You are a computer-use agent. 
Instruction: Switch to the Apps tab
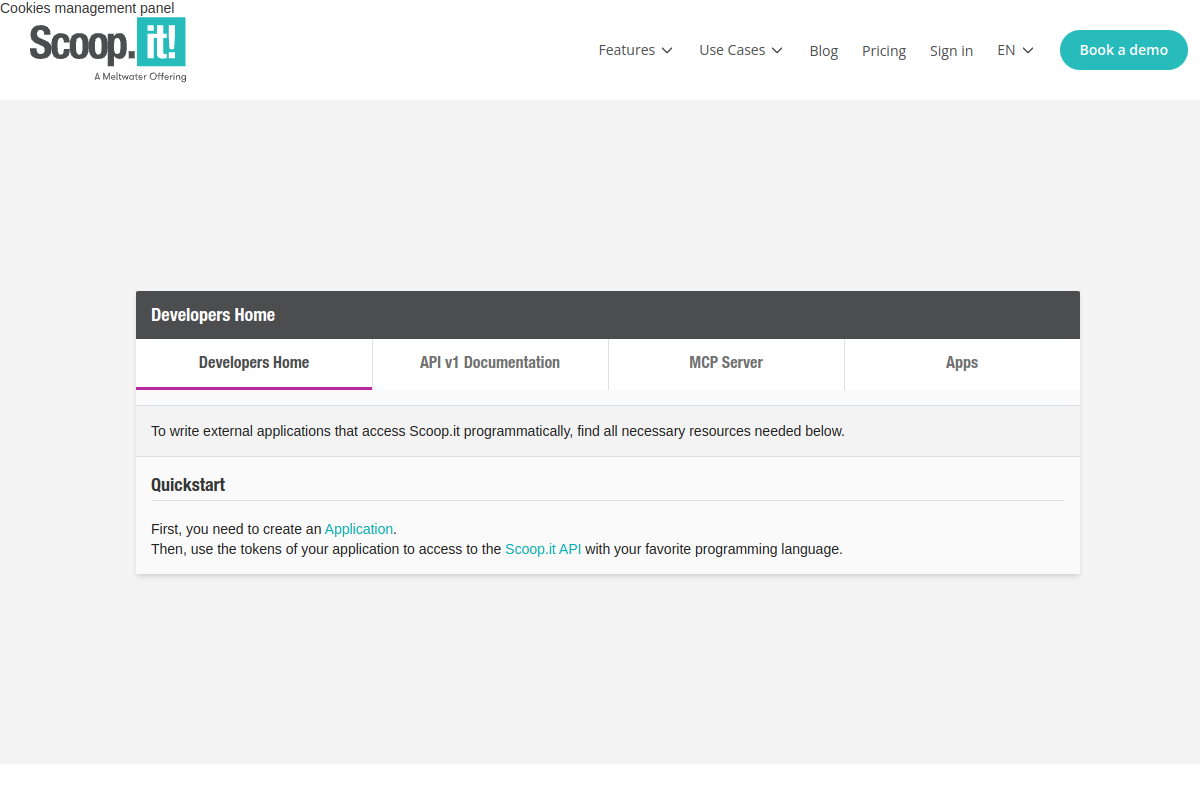[x=962, y=363]
